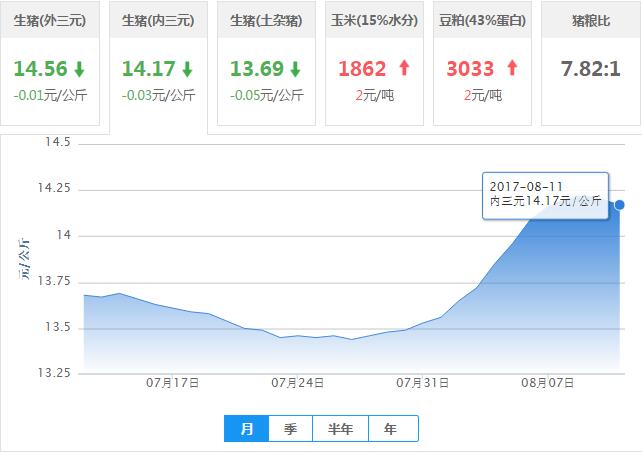Click the 14.56 price value
Image resolution: width=642 pixels, height=453 pixels.
[41, 68]
